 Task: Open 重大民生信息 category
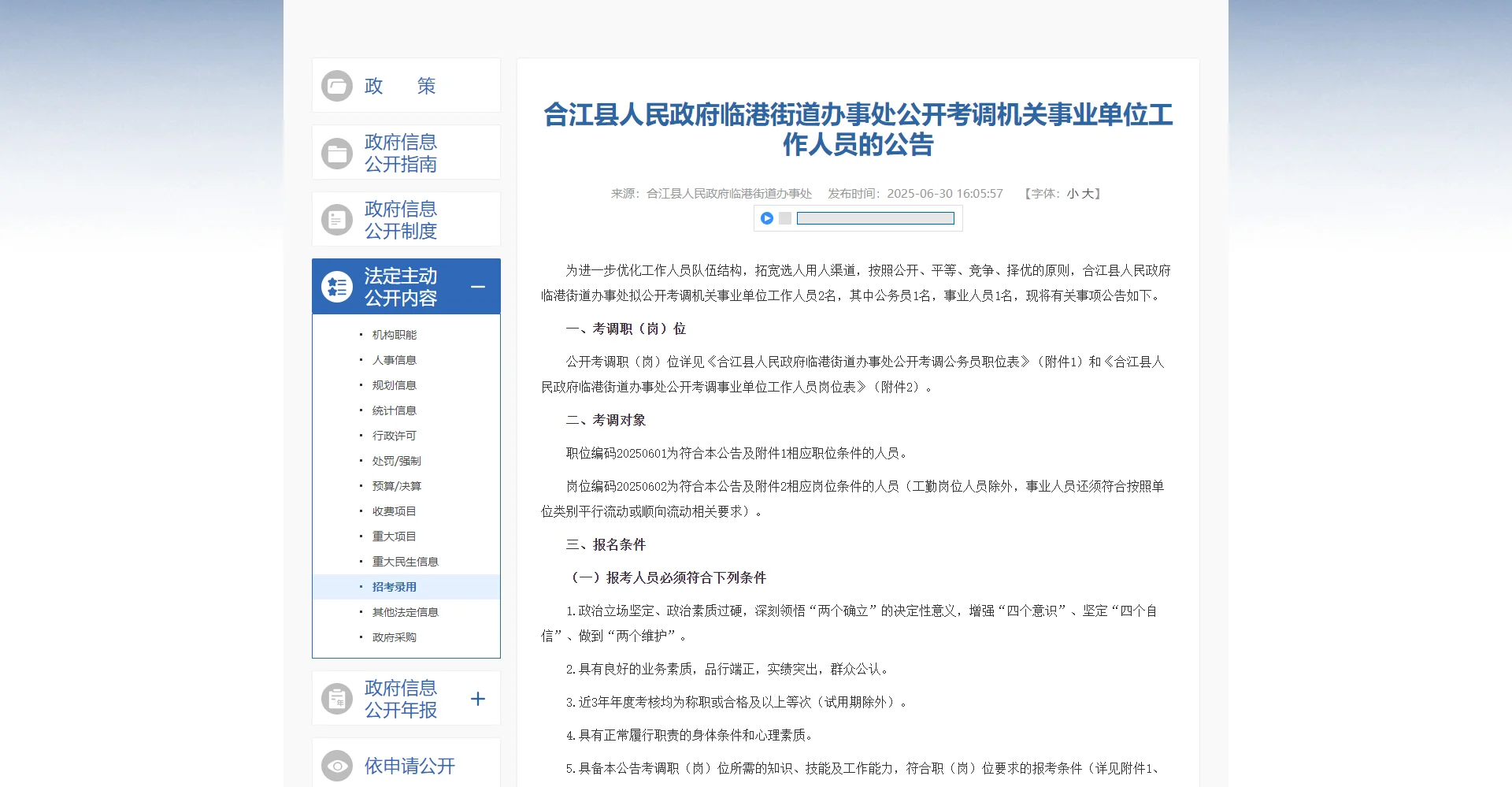point(406,562)
